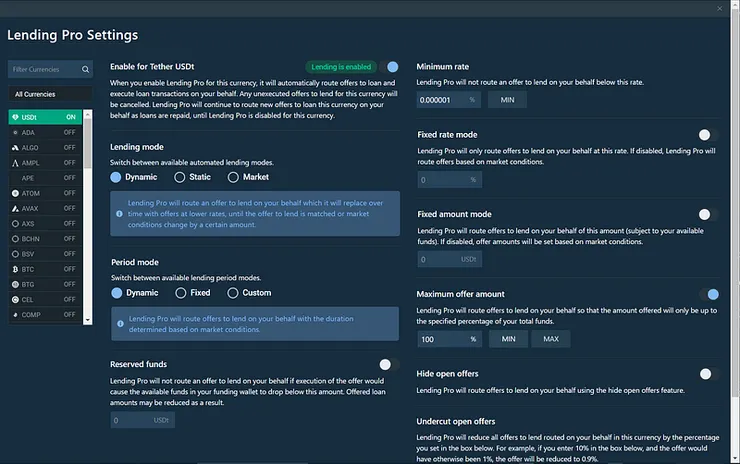Toggle the Fixed amount mode switch
Screen dimensions: 740x464
[x=707, y=215]
